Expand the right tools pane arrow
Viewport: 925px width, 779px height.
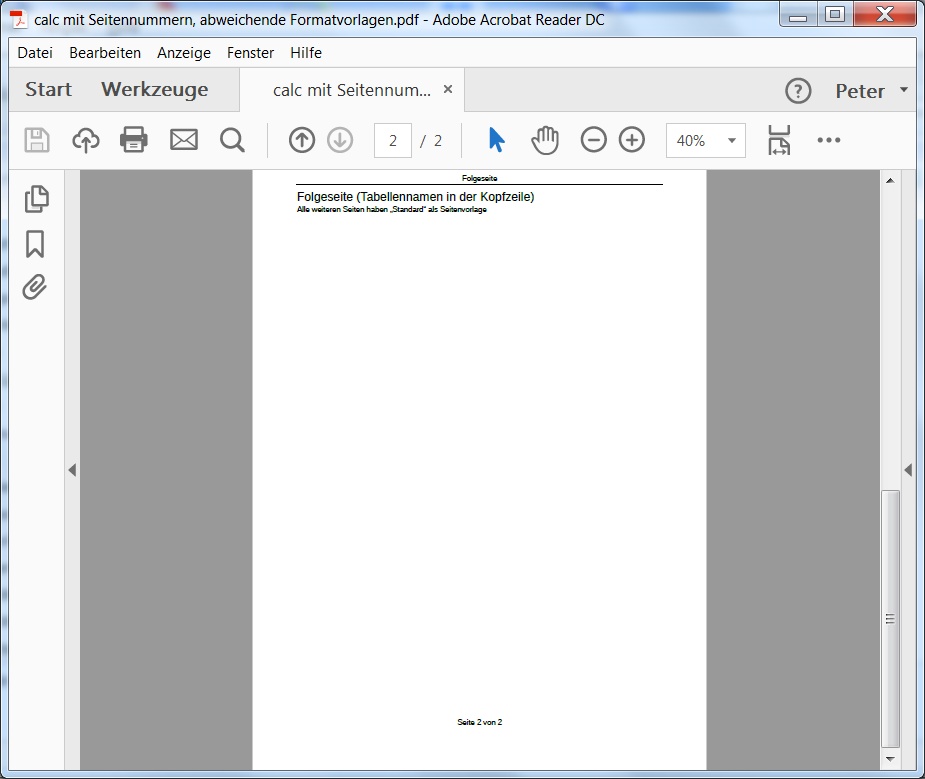[908, 470]
